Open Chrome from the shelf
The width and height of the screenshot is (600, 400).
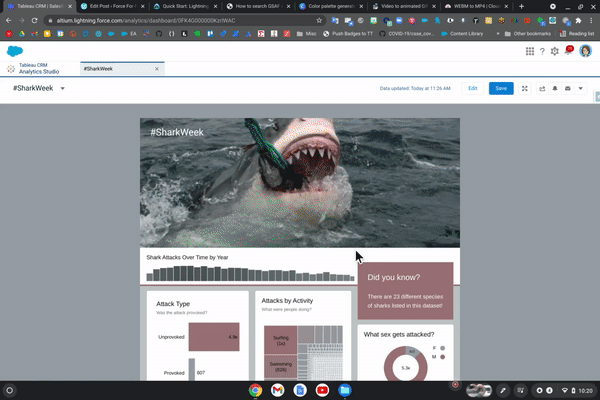(255, 389)
